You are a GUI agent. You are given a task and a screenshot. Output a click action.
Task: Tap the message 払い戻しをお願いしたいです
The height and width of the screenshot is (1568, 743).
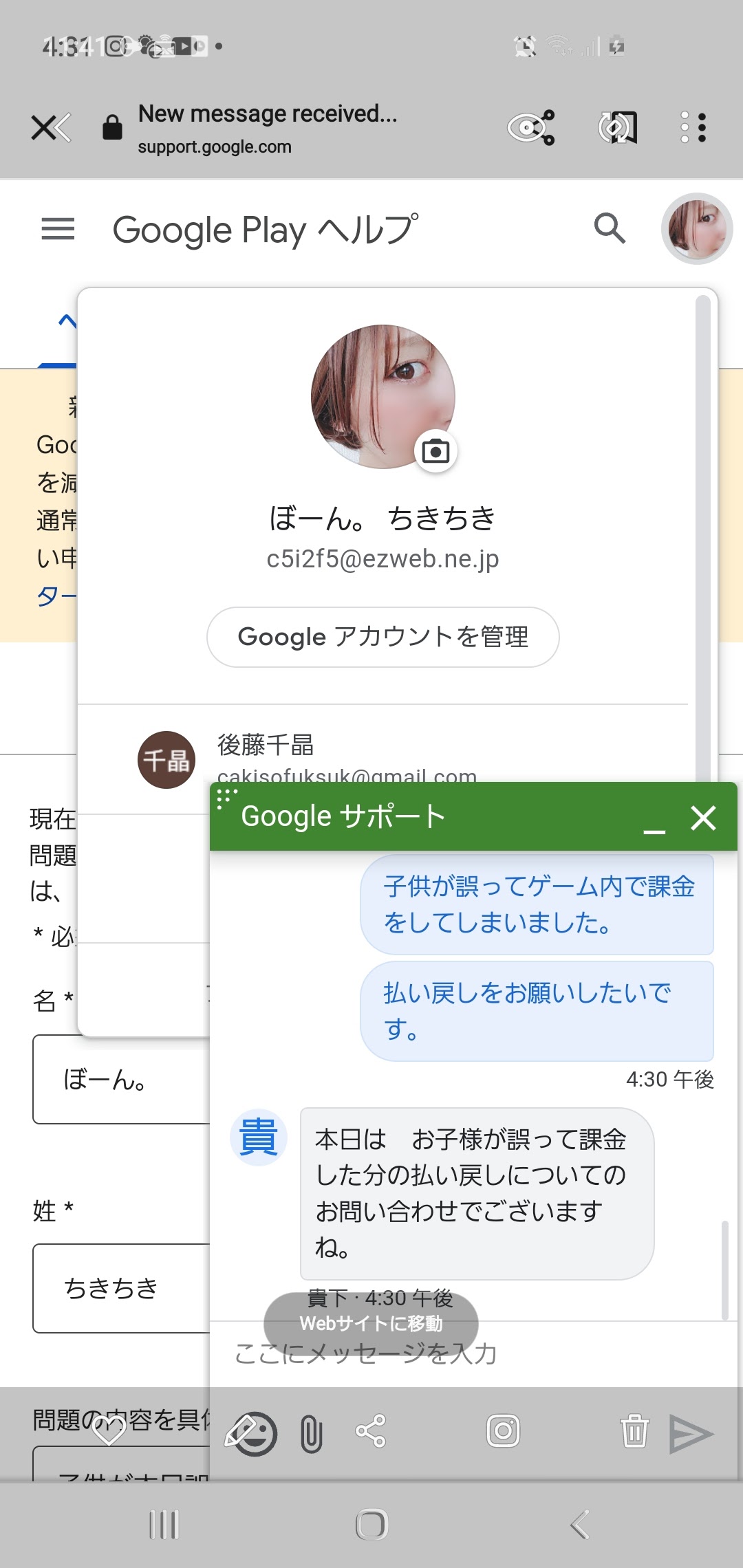(537, 1011)
